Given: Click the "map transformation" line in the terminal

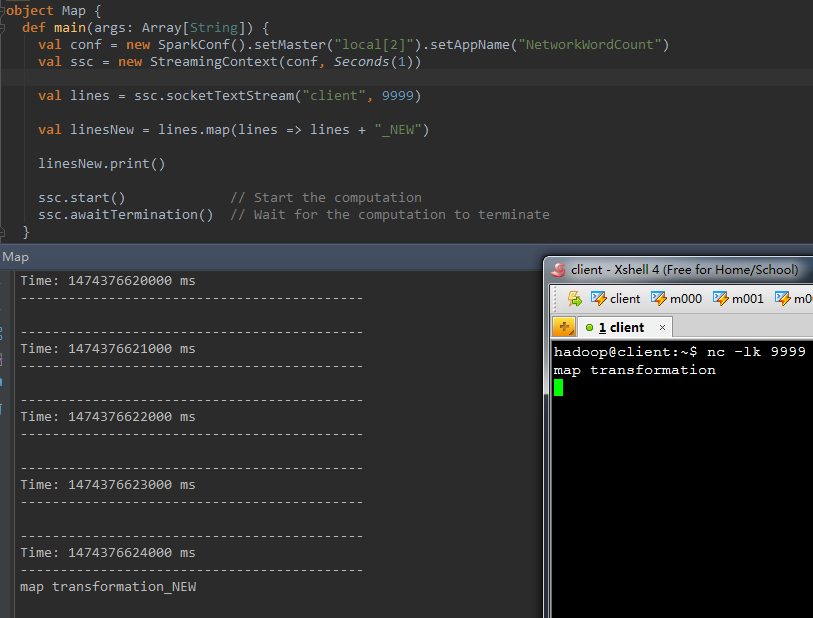Looking at the screenshot, I should (634, 370).
